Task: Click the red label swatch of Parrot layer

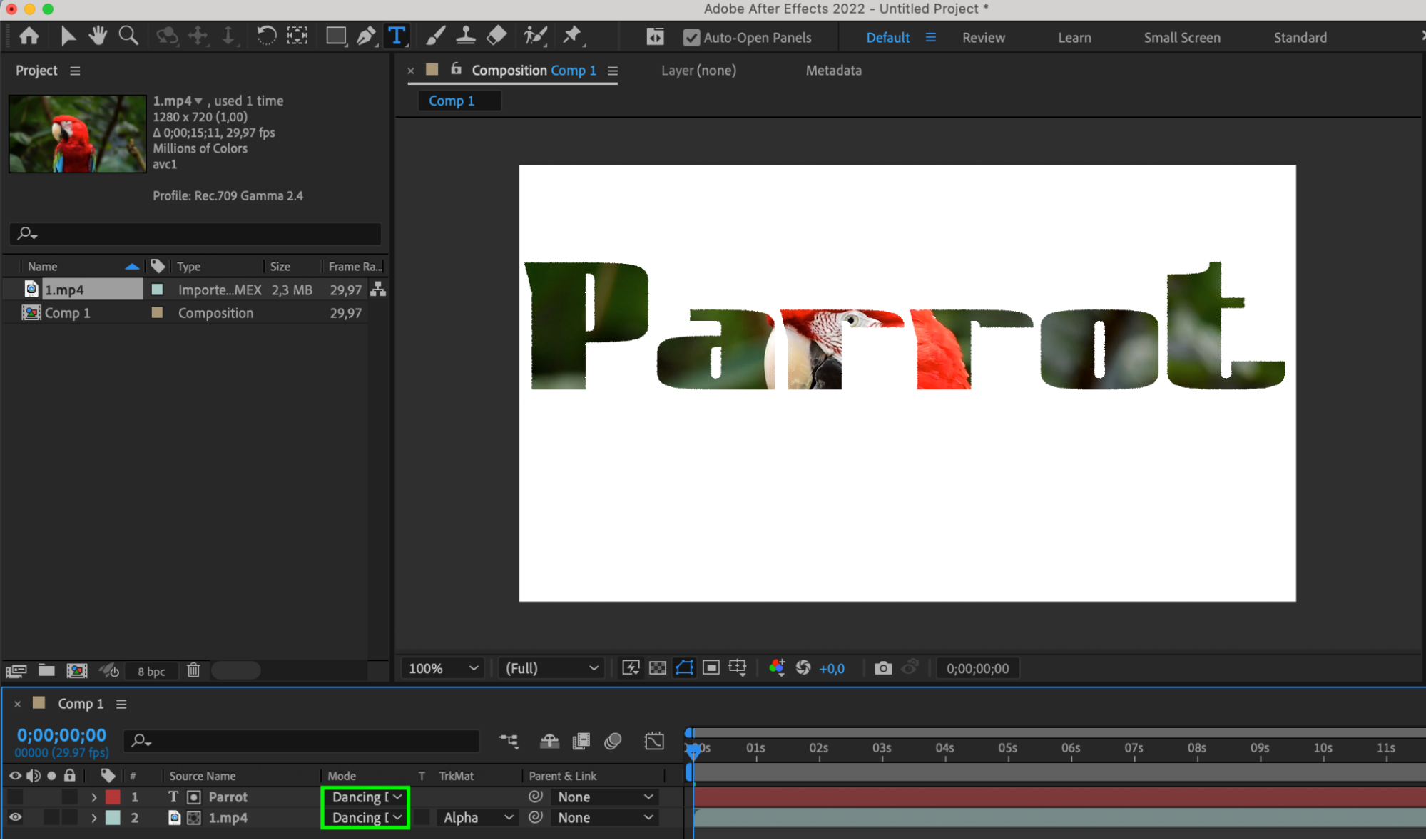Action: click(113, 797)
